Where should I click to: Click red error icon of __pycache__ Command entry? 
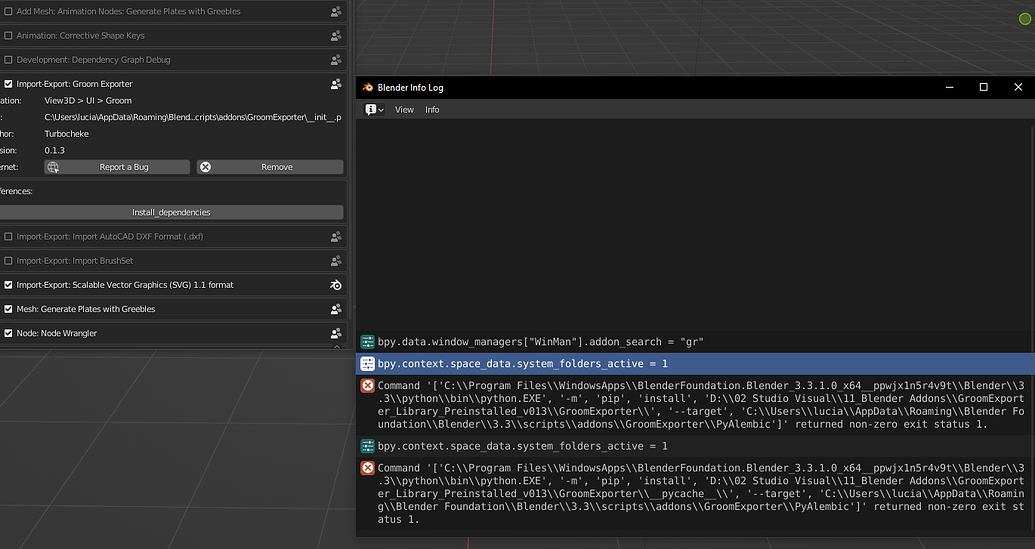[368, 468]
